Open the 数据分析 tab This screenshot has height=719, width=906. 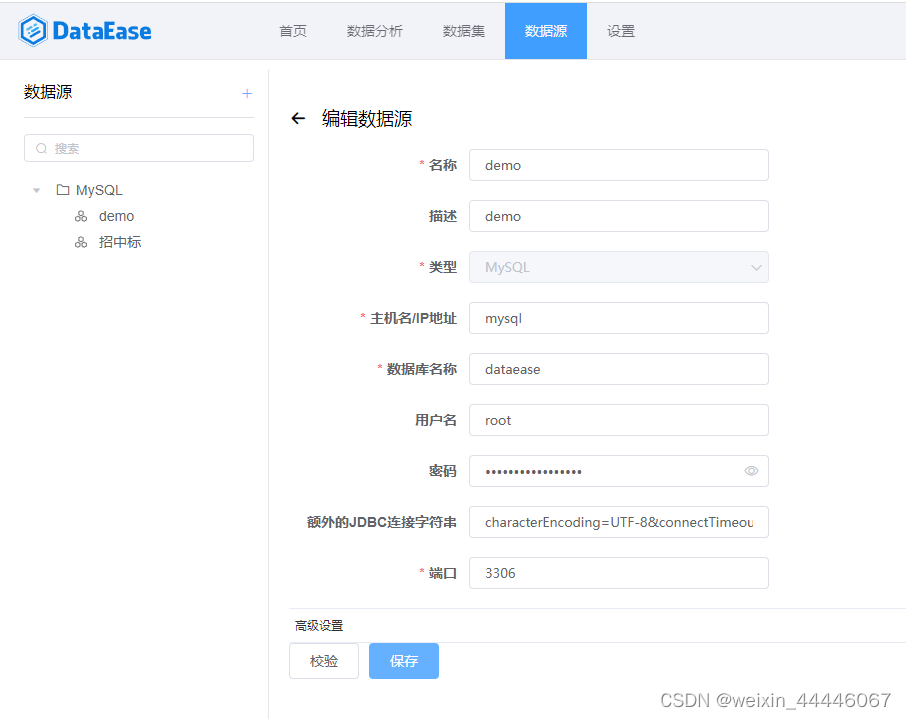tap(374, 31)
